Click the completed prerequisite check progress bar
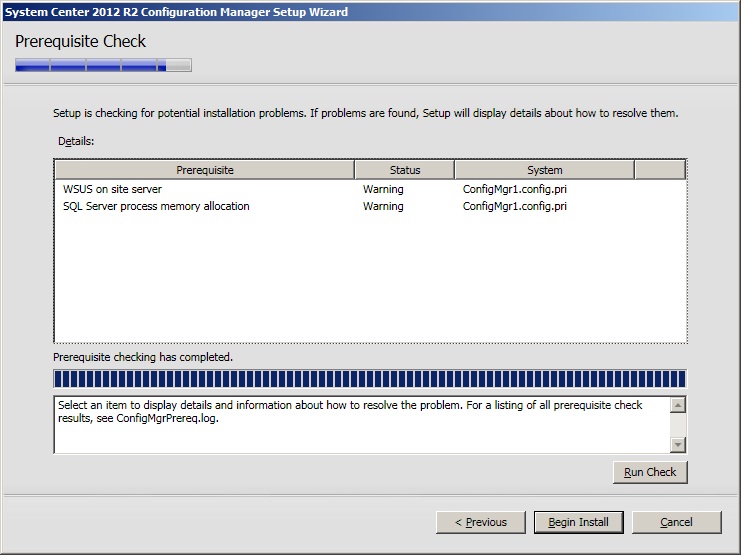The image size is (741, 555). [370, 379]
